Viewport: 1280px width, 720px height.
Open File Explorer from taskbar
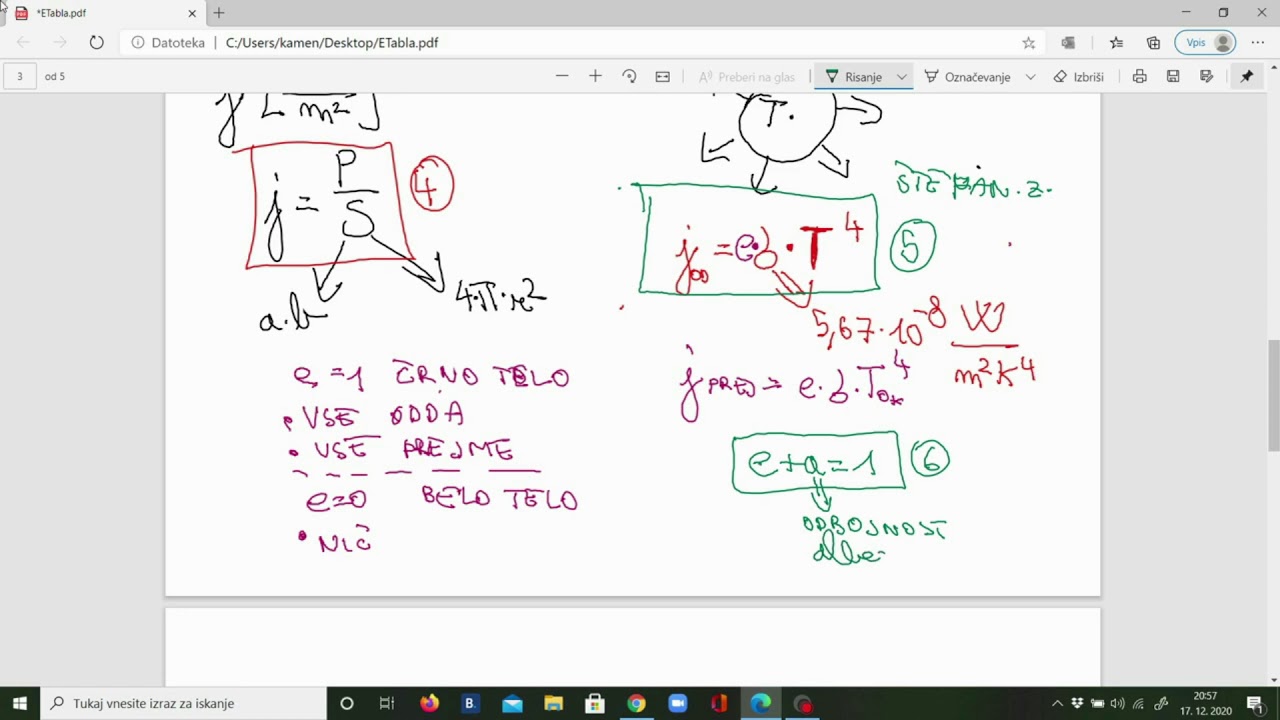[553, 703]
